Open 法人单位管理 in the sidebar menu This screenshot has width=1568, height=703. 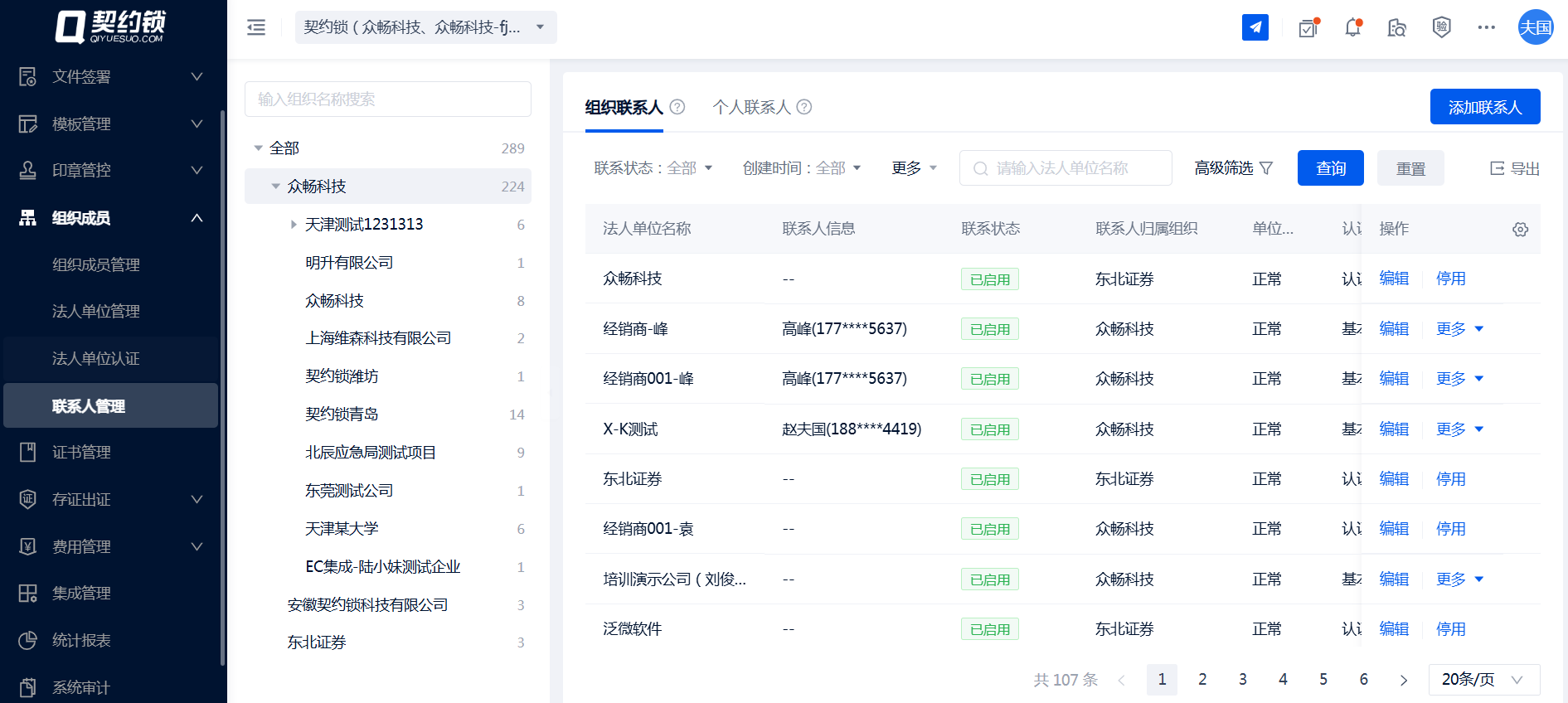(96, 312)
